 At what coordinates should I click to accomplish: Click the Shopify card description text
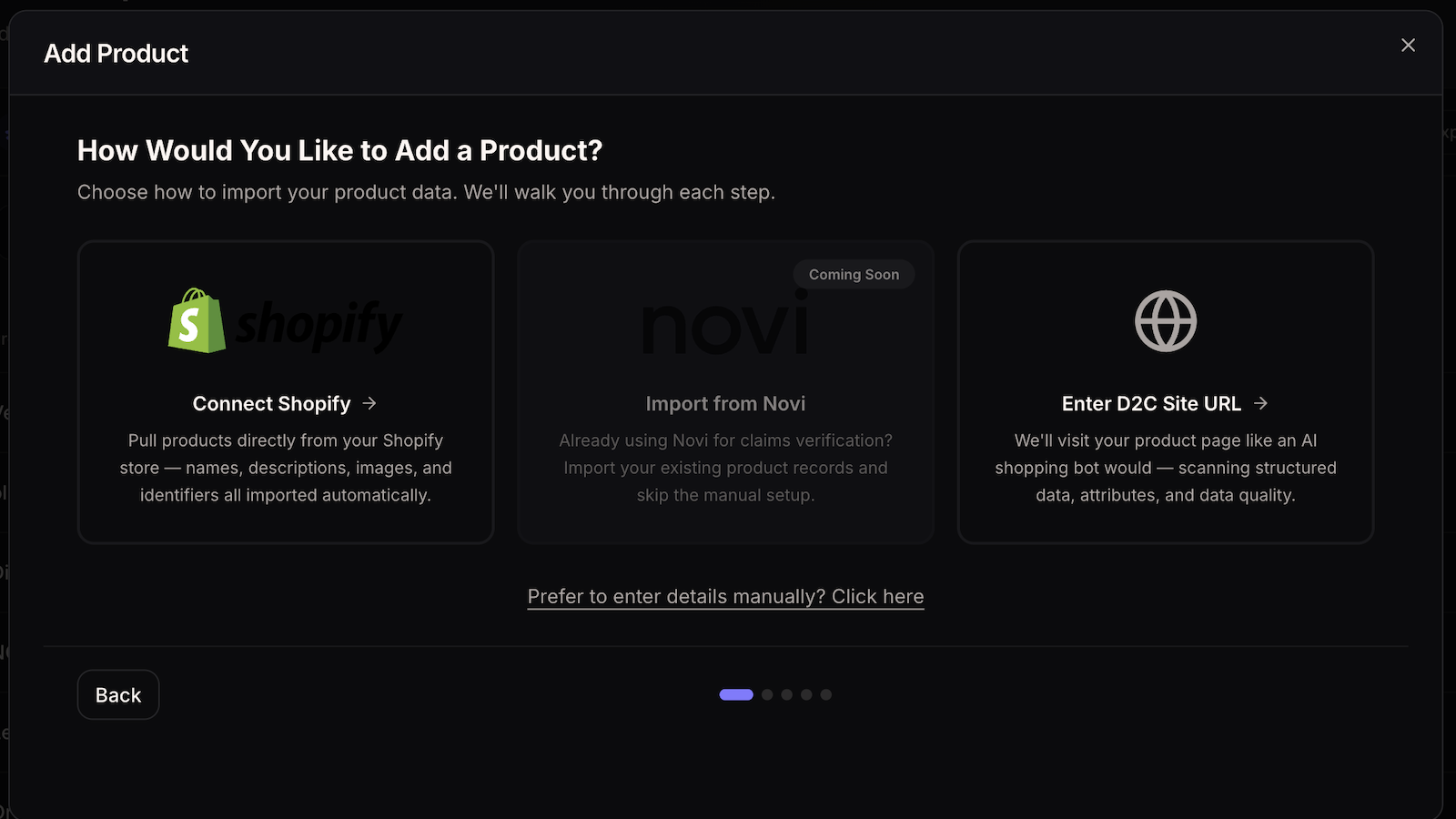point(286,468)
